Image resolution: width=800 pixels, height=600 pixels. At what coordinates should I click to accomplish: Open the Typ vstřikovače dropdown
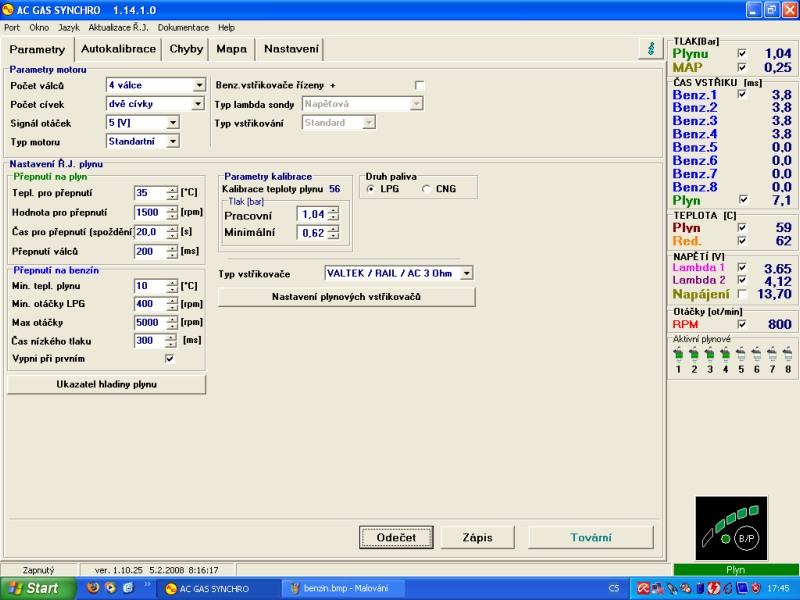466,273
